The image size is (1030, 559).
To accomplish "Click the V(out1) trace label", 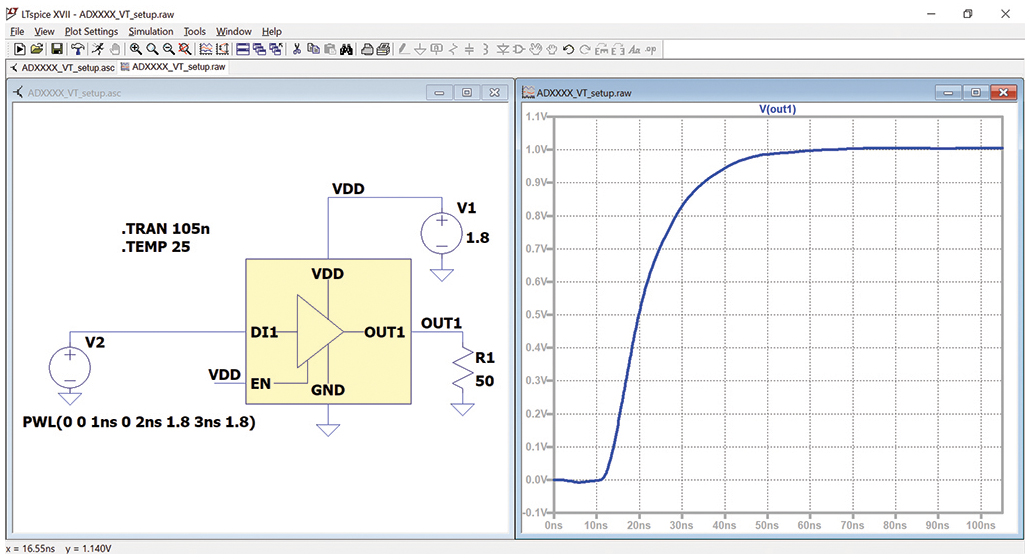I will pos(777,109).
